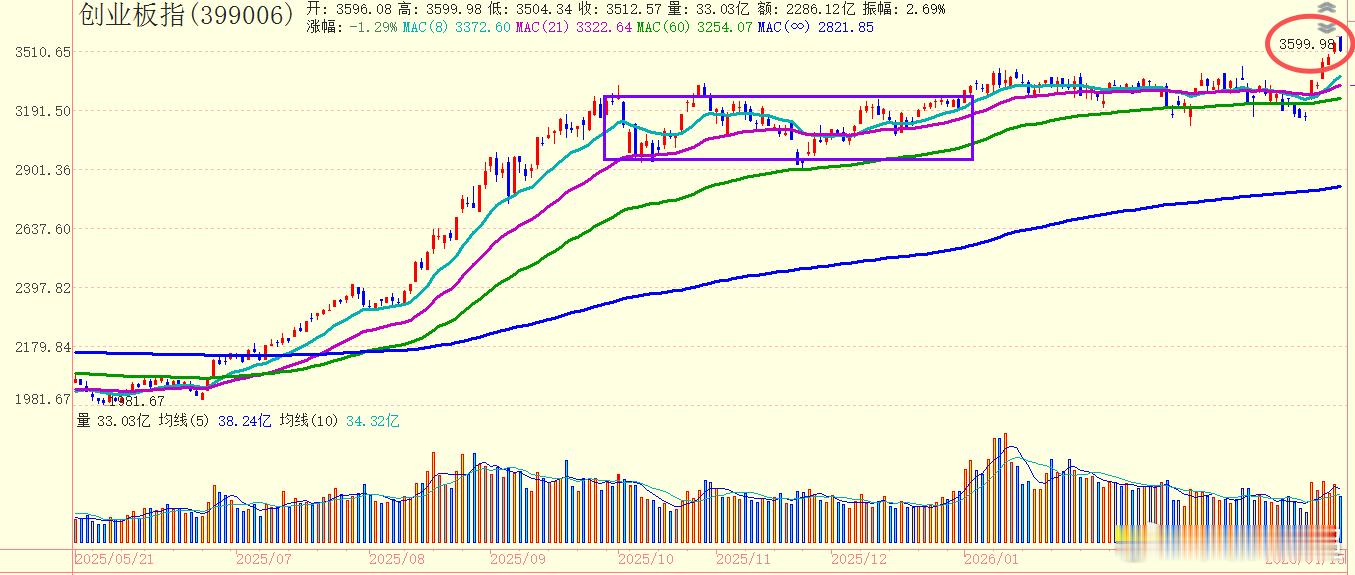Click the 2025/07 date marker
Screen dimensions: 1355x575
coord(263,558)
